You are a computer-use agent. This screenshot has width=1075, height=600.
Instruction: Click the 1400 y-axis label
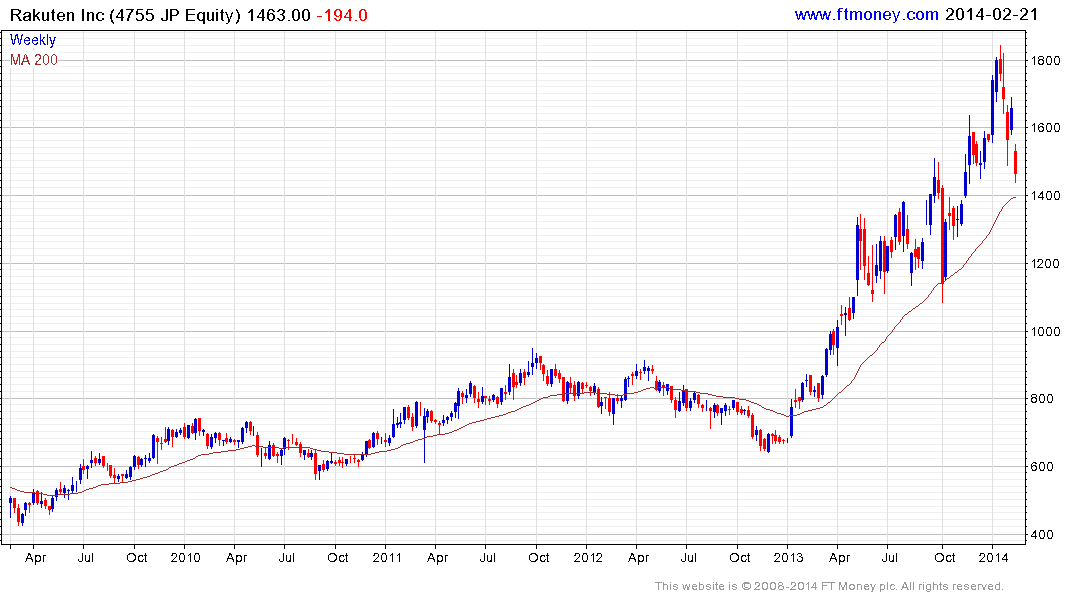pos(1046,195)
